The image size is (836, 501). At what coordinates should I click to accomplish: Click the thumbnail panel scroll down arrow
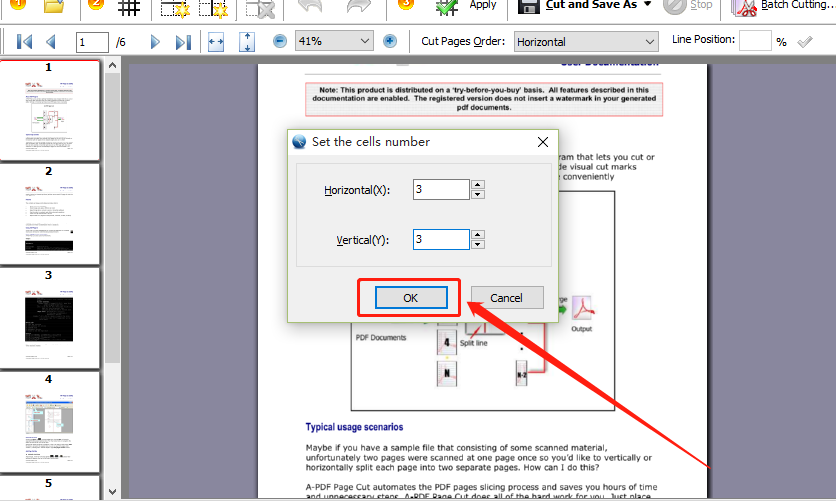112,491
